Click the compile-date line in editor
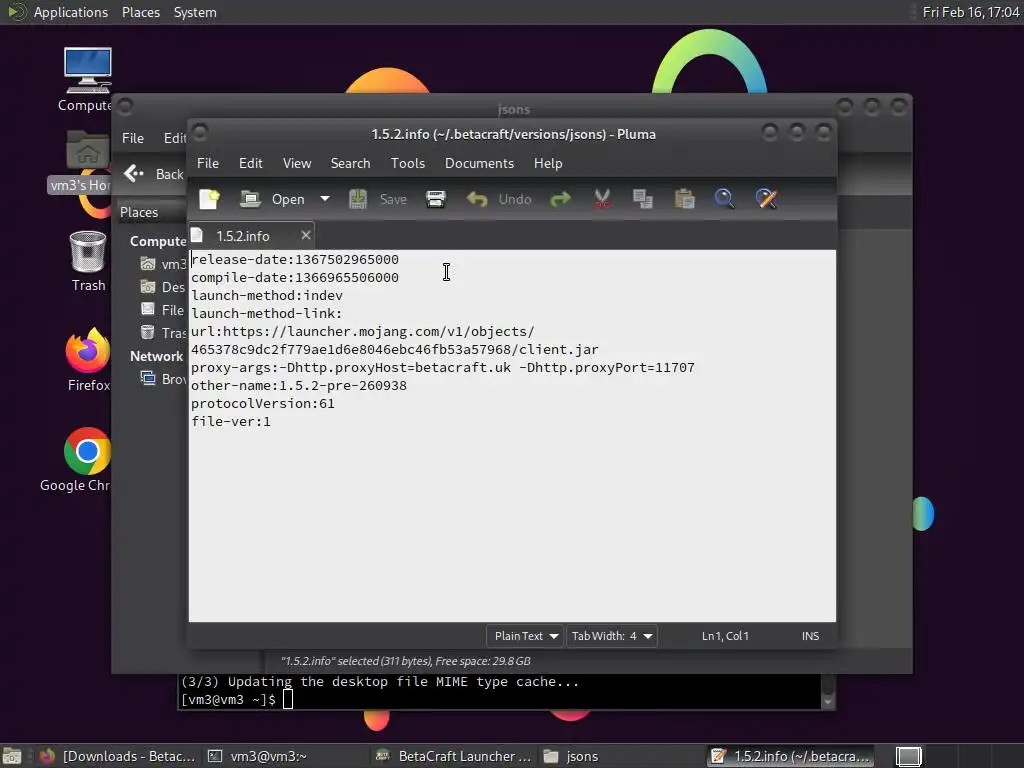The height and width of the screenshot is (768, 1024). tap(295, 278)
